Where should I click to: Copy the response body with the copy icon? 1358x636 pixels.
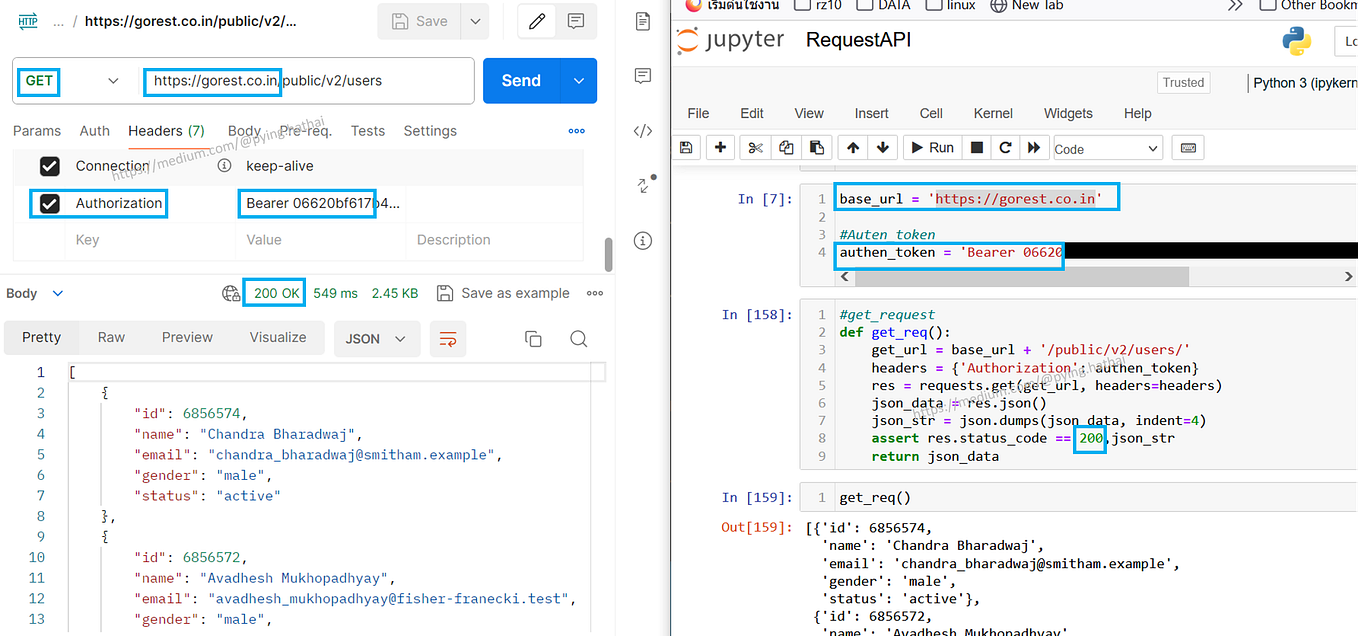pos(533,339)
